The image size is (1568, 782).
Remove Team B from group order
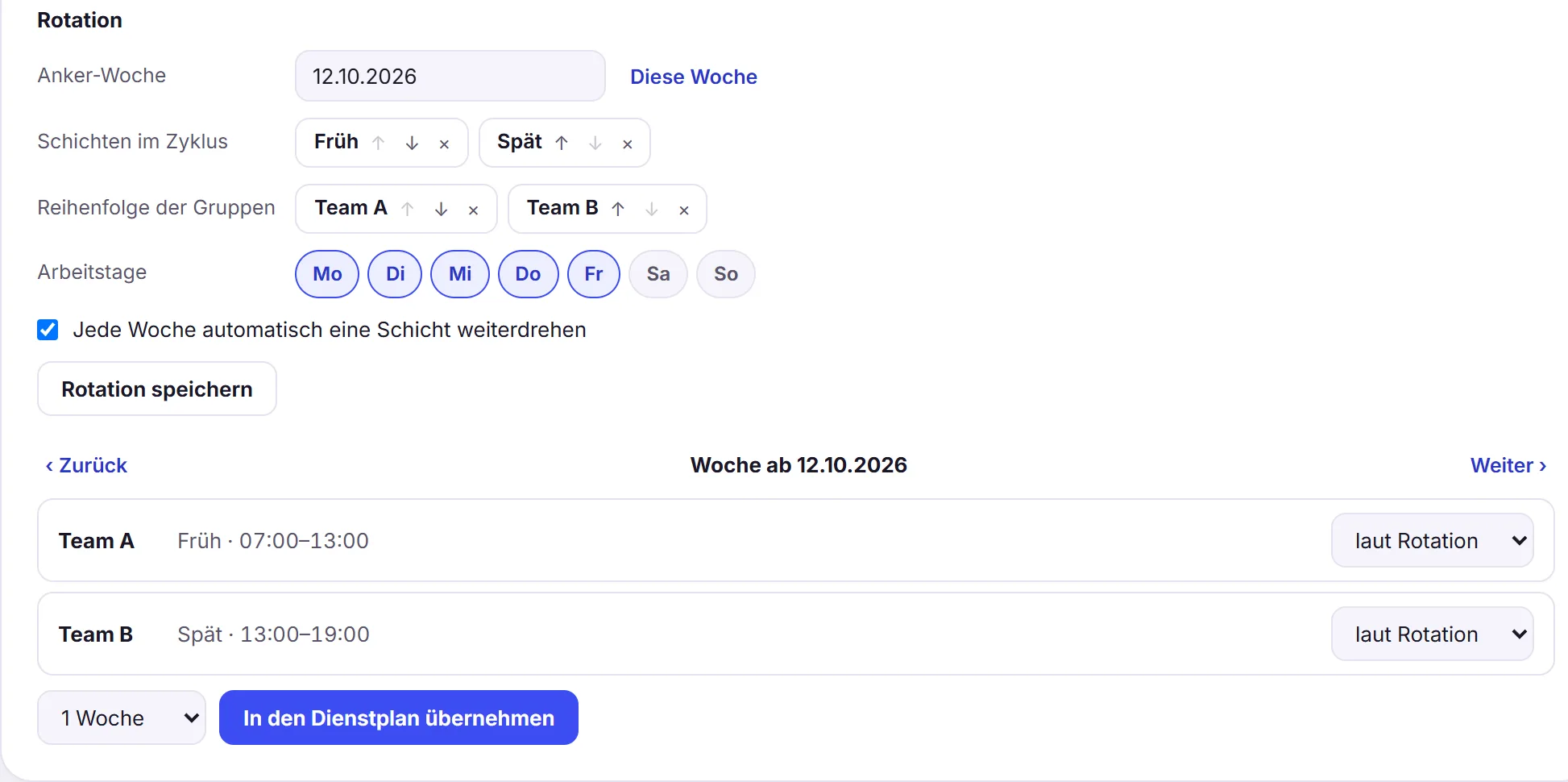pyautogui.click(x=684, y=210)
